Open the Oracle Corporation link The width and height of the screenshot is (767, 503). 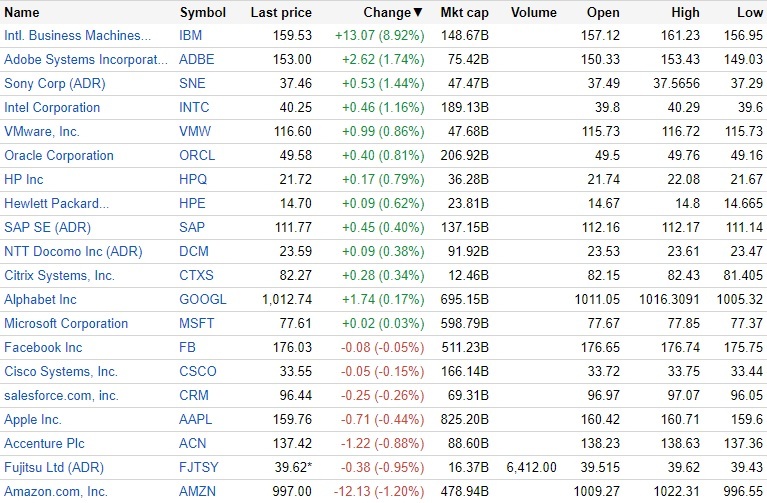[x=59, y=155]
